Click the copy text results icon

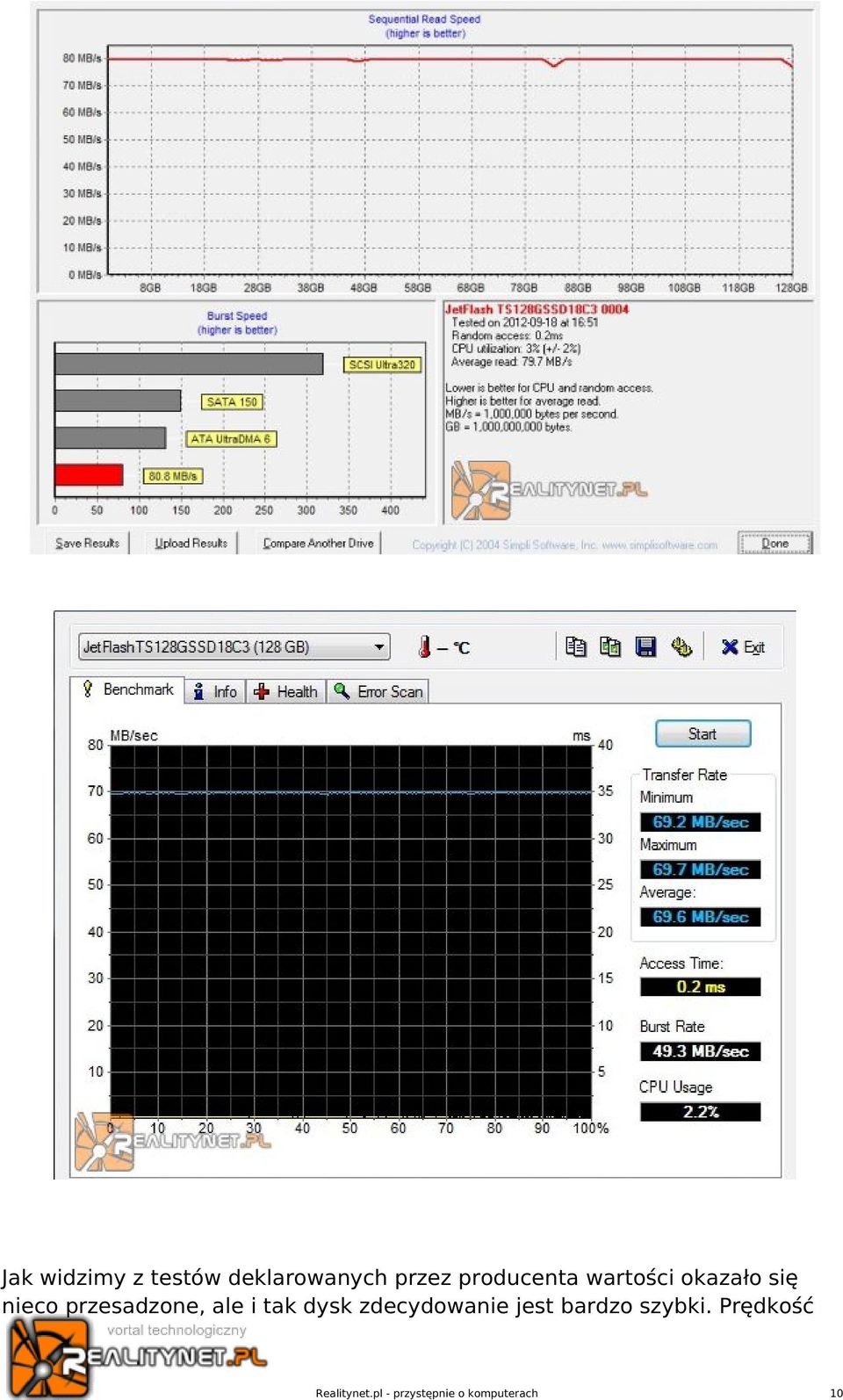(576, 646)
